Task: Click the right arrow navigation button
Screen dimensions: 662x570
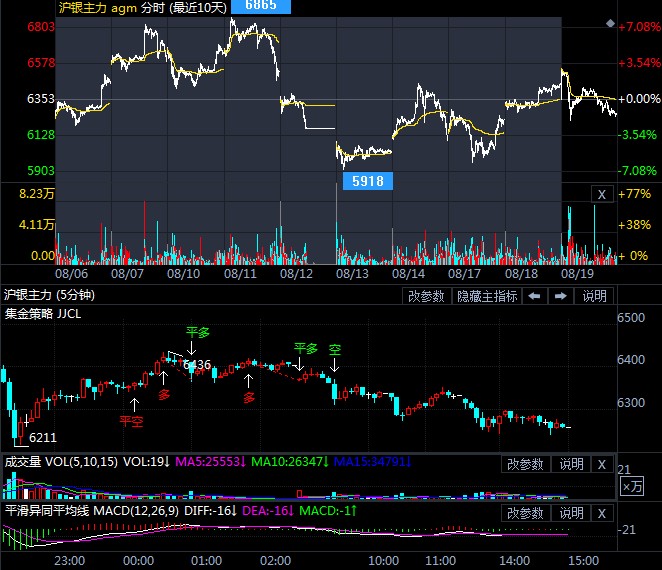Action: pyautogui.click(x=561, y=296)
